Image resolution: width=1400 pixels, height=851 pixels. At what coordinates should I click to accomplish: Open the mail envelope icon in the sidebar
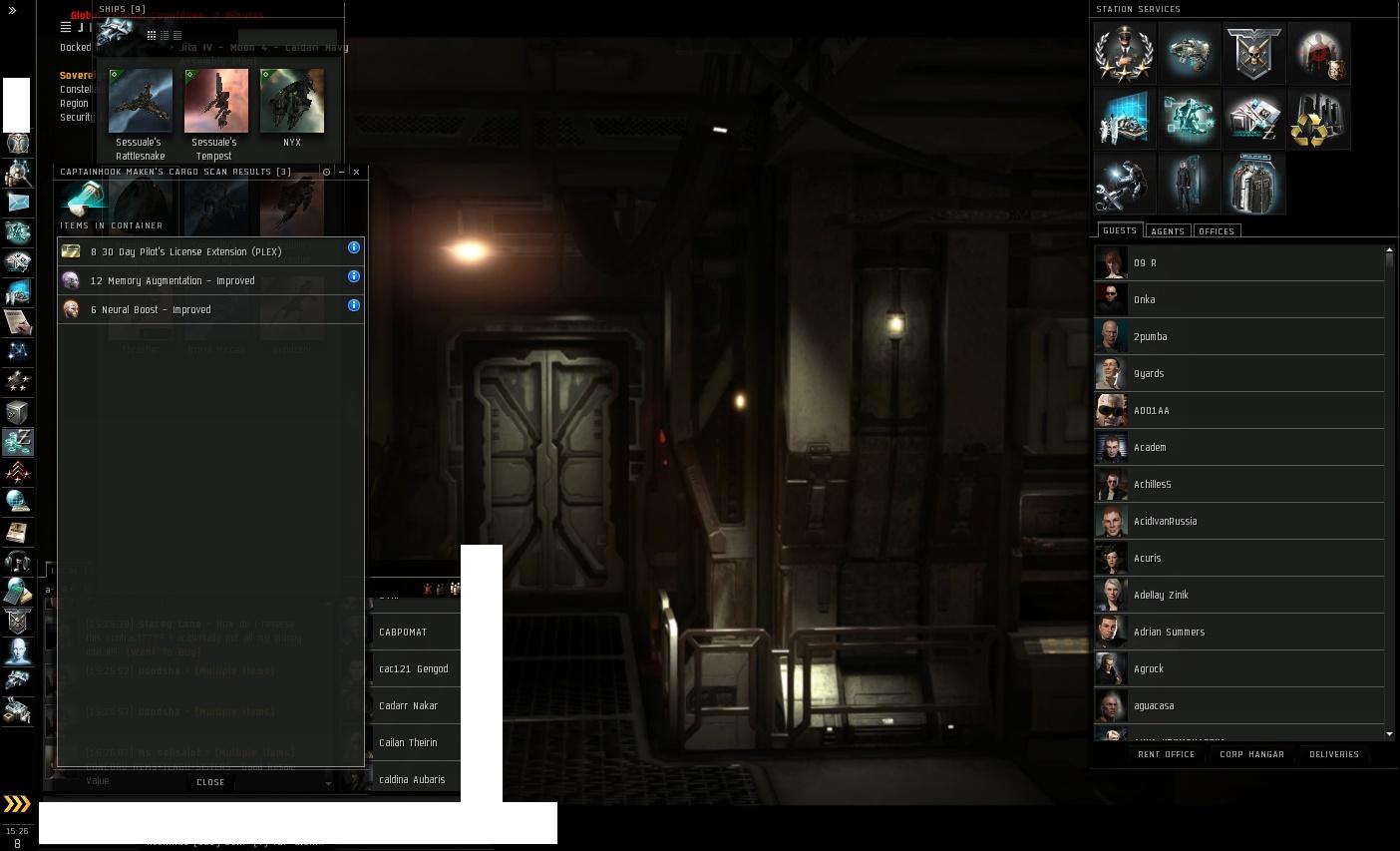click(x=17, y=204)
